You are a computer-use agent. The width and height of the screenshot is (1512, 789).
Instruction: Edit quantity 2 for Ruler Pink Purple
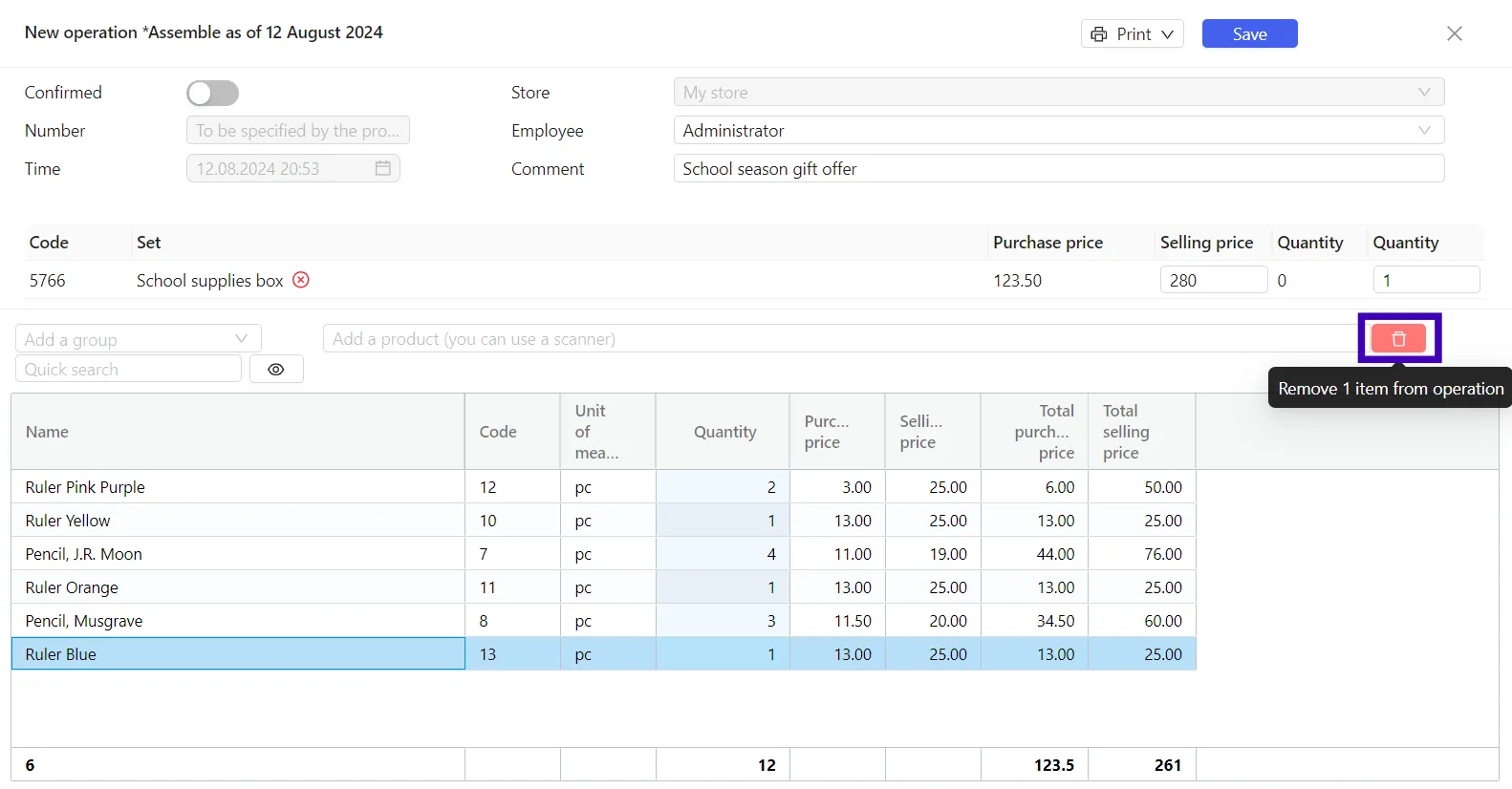[723, 487]
